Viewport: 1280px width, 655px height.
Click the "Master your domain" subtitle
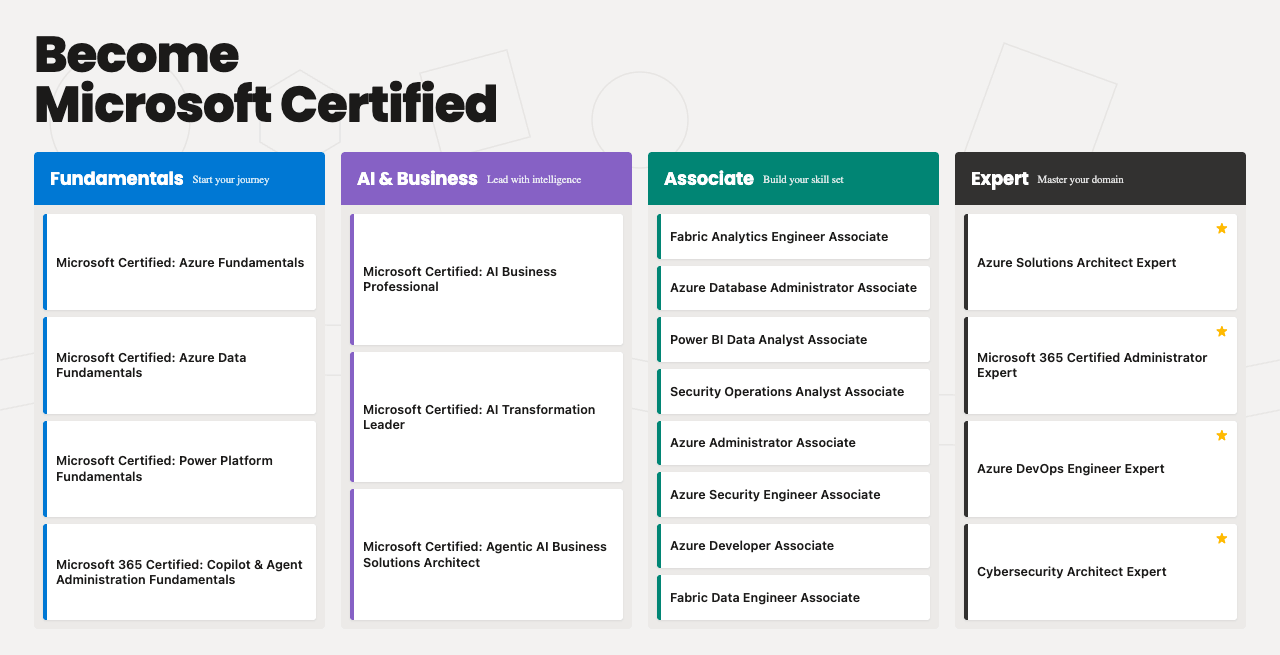pos(1080,180)
